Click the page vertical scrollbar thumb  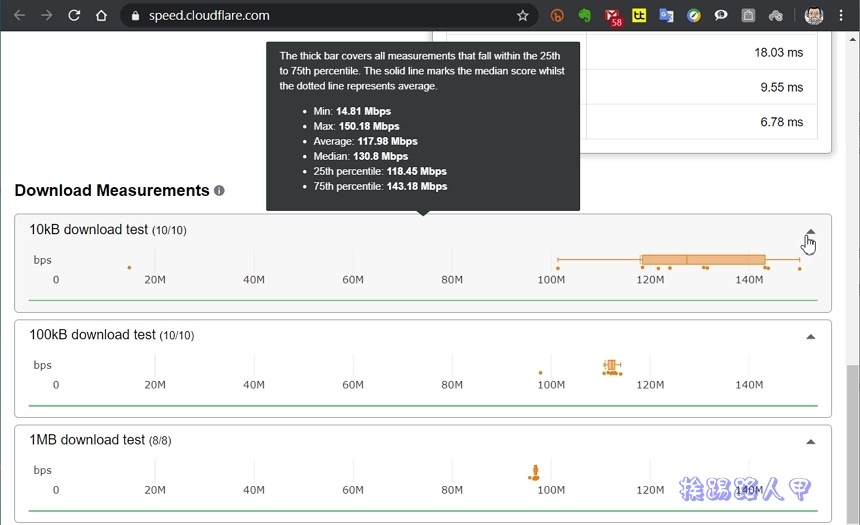click(853, 443)
